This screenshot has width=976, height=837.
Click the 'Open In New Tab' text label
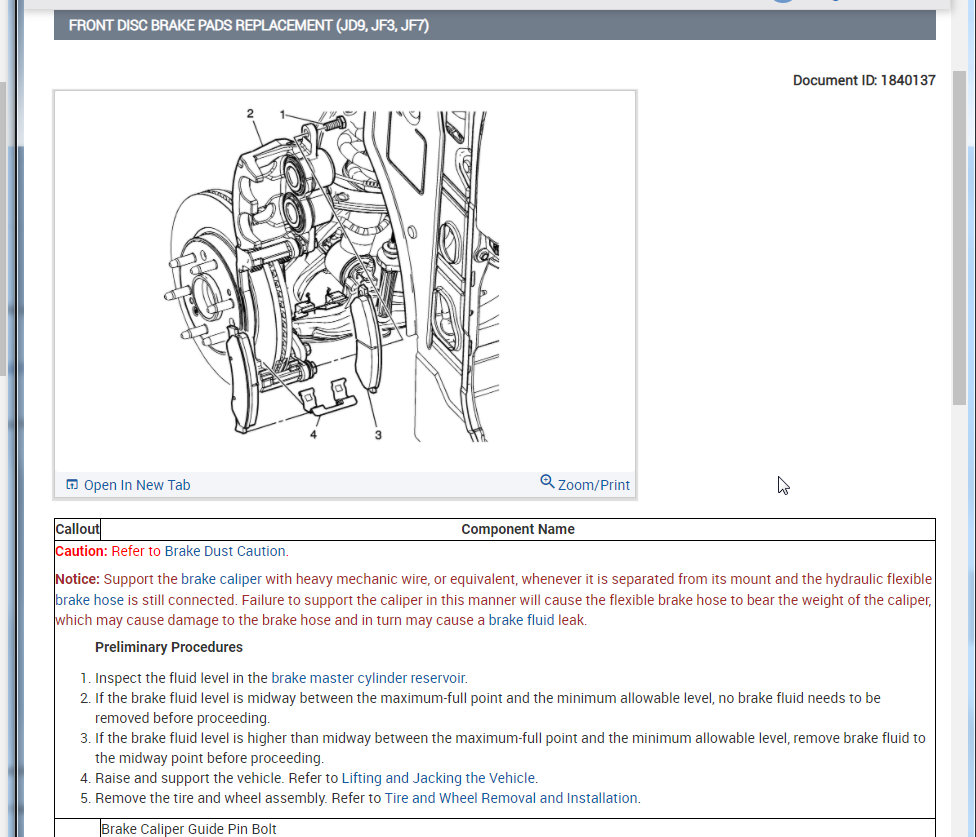136,485
